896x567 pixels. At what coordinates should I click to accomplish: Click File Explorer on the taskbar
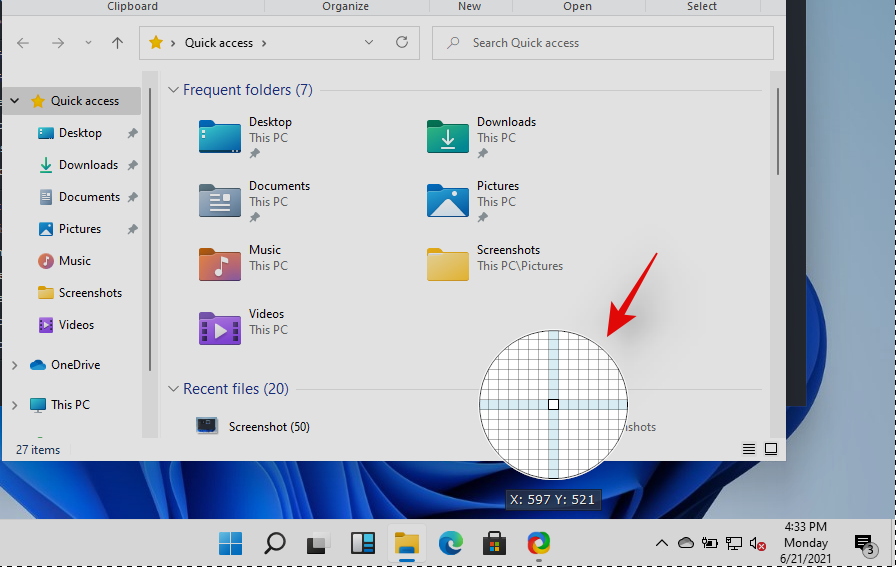pyautogui.click(x=406, y=543)
